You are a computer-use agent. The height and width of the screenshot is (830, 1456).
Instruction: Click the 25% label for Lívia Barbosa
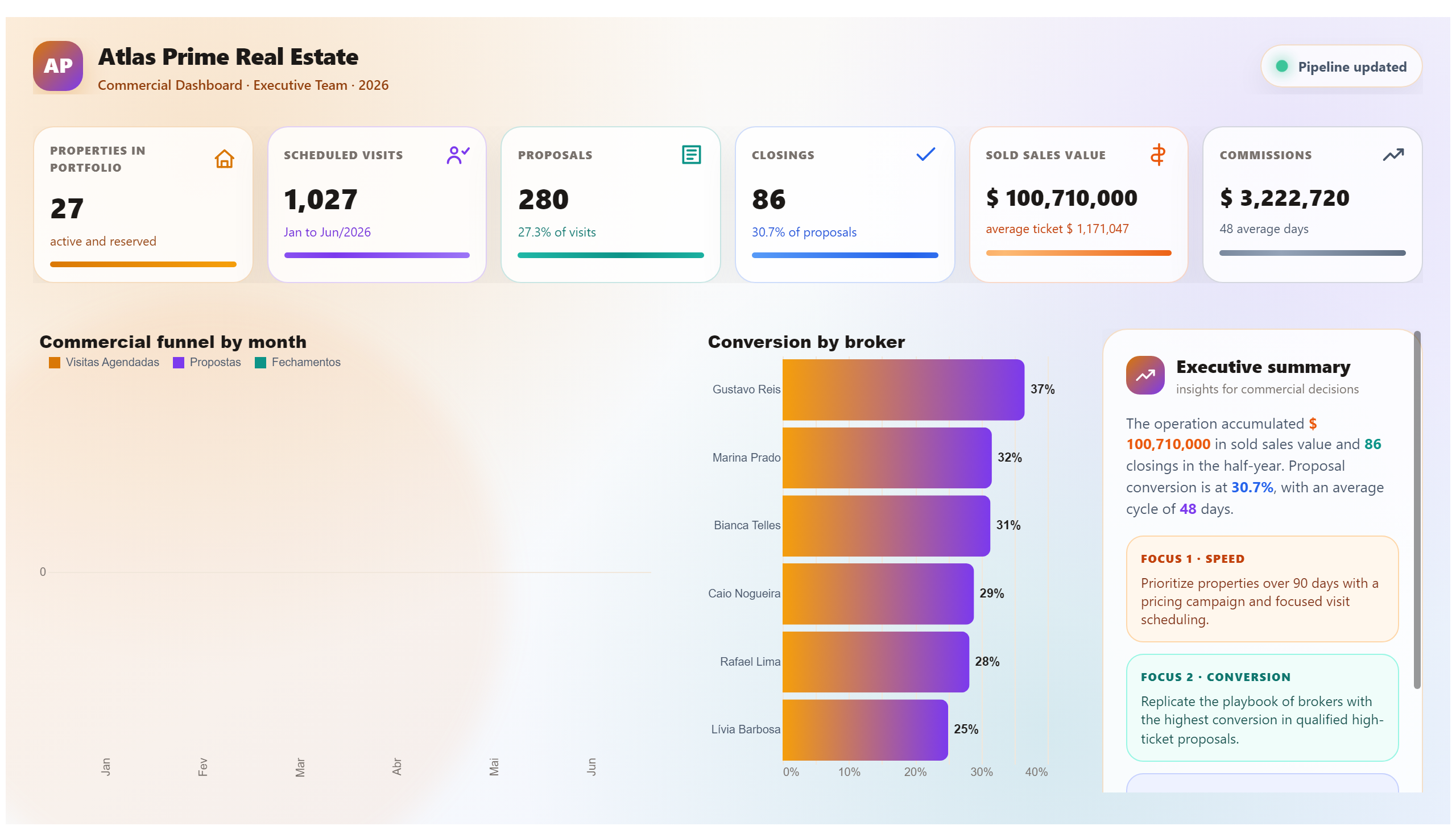point(966,730)
